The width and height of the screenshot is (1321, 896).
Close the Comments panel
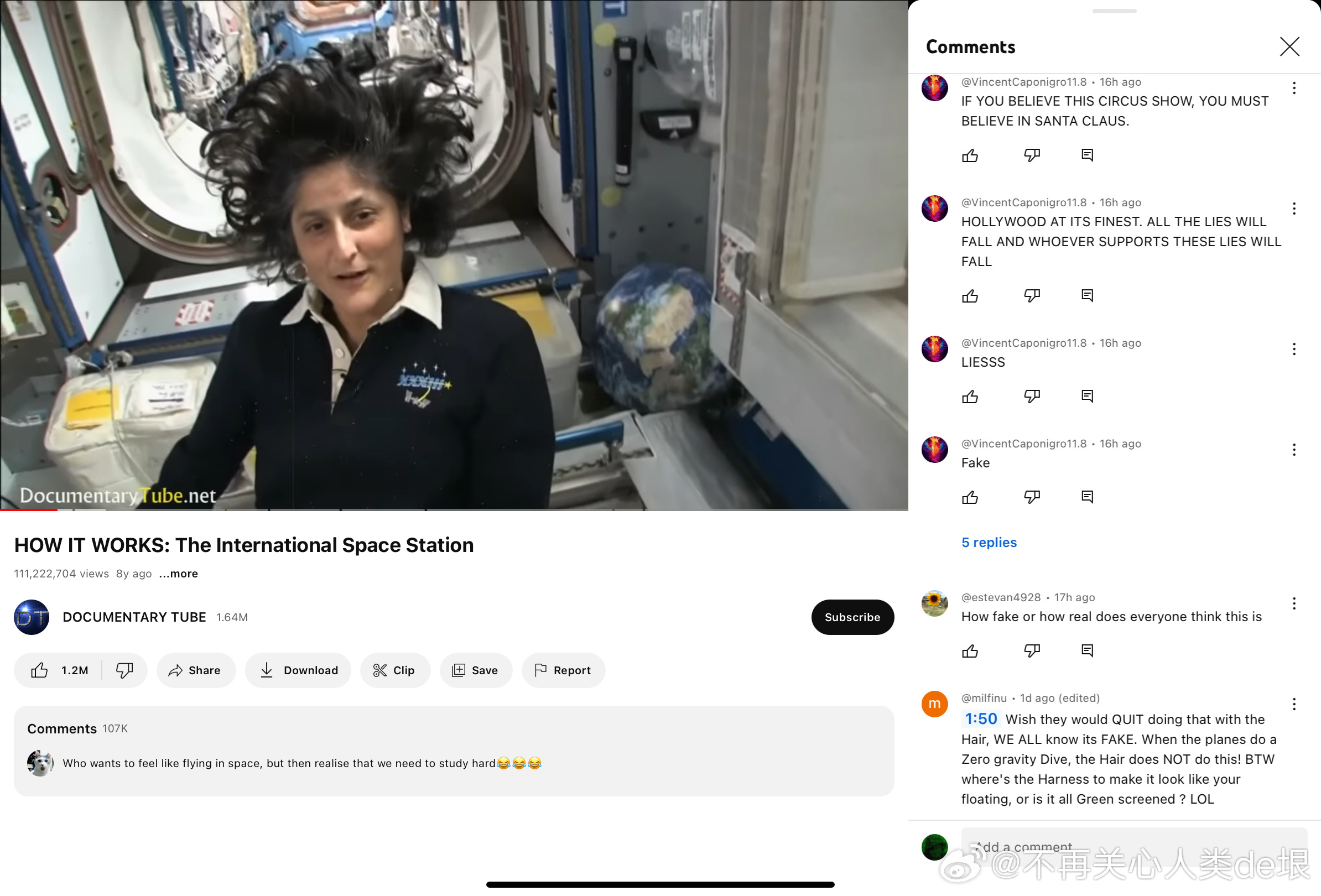[x=1289, y=46]
